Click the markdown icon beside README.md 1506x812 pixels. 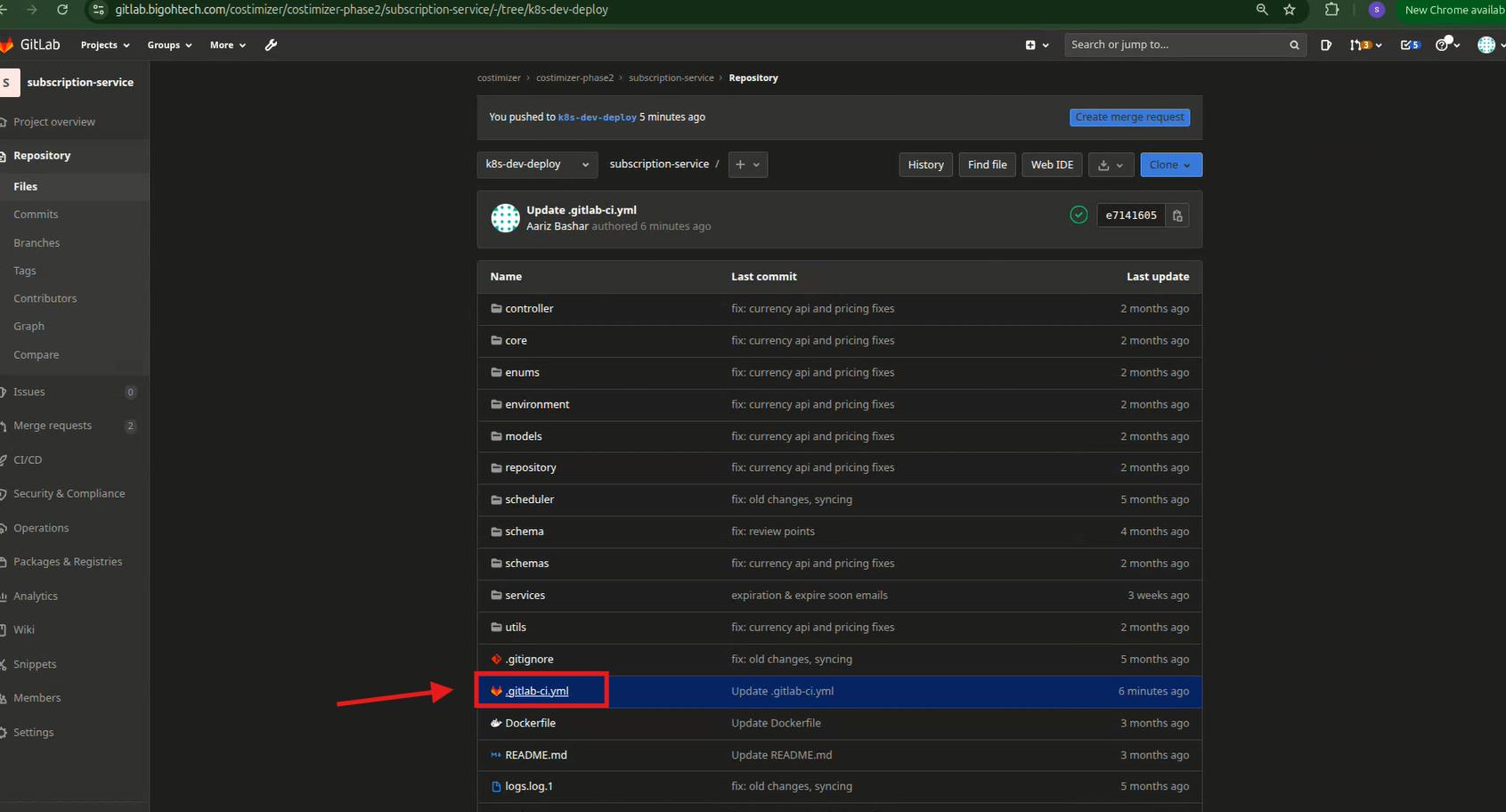tap(496, 755)
